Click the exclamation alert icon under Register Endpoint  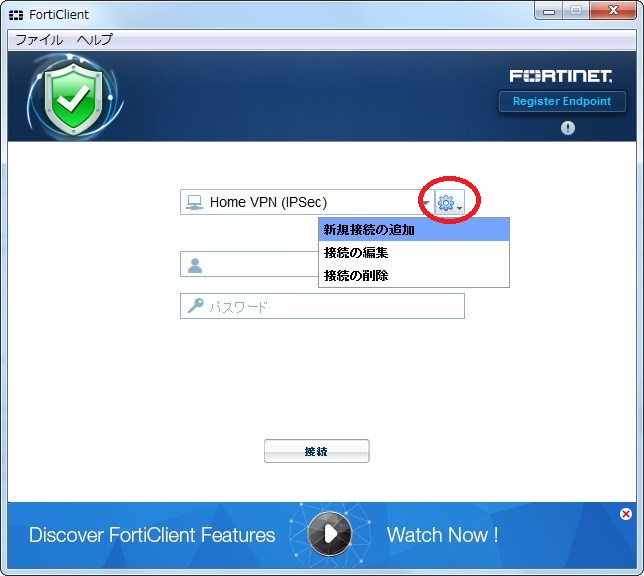[x=568, y=128]
